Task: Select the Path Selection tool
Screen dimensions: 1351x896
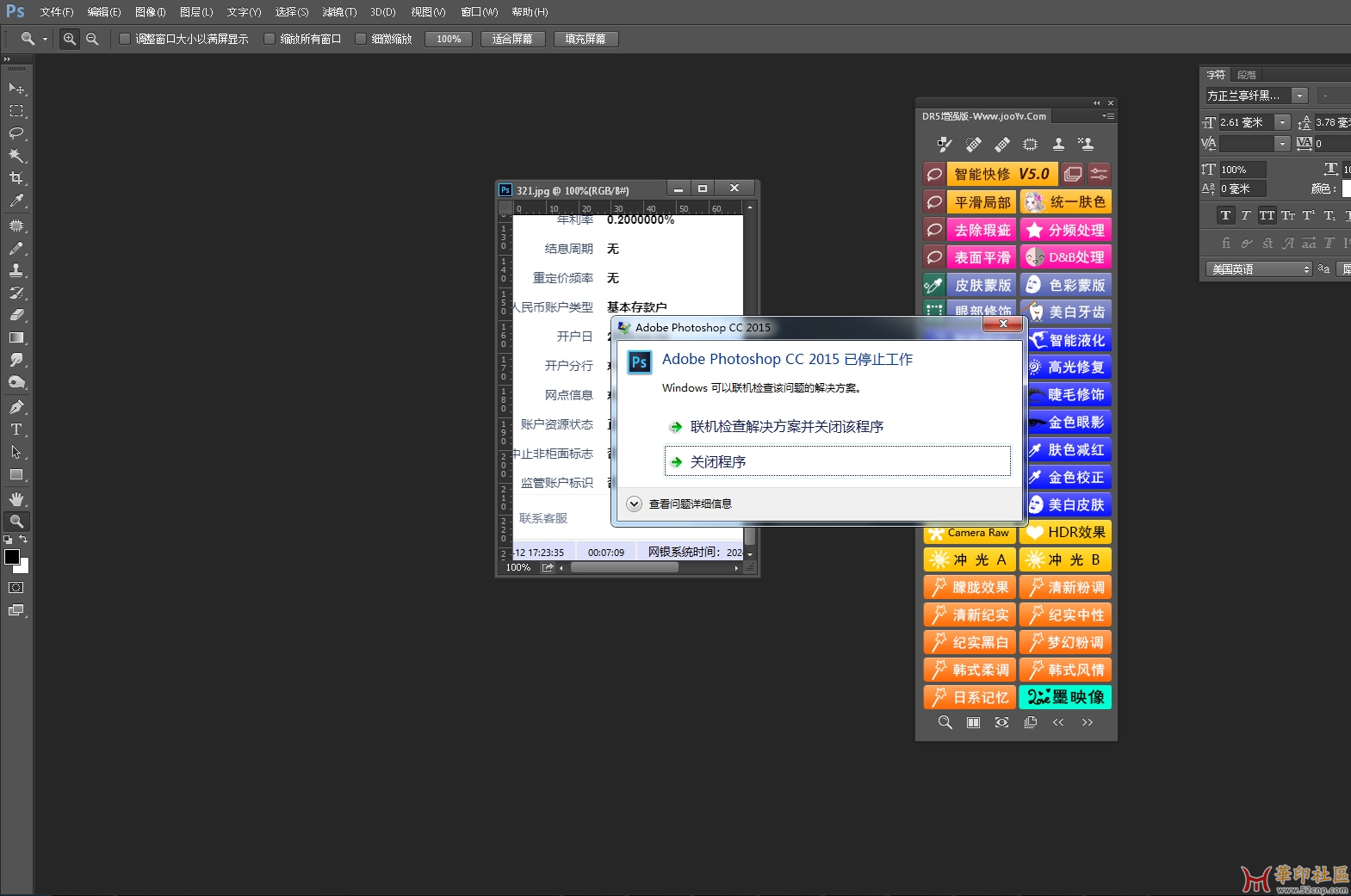Action: pyautogui.click(x=16, y=452)
